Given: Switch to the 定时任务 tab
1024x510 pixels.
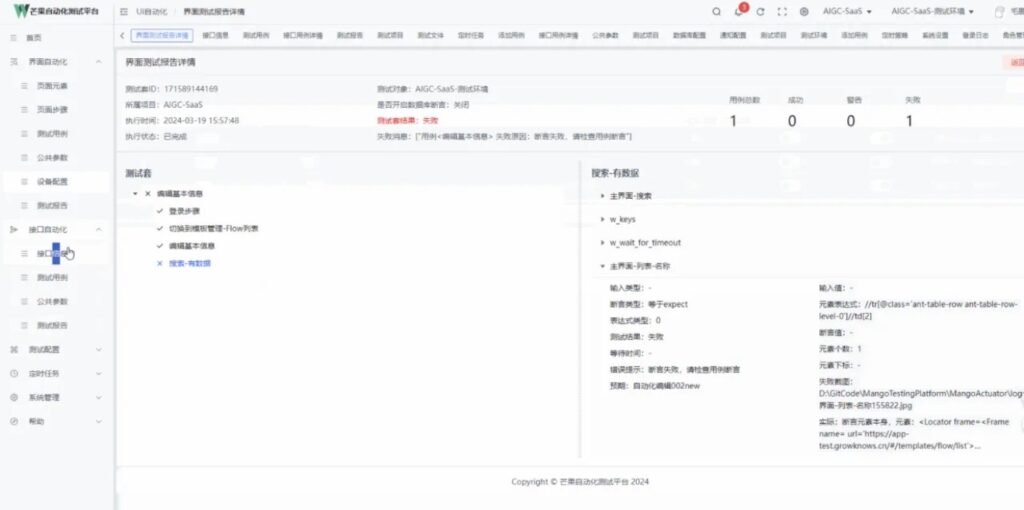Looking at the screenshot, I should pyautogui.click(x=471, y=35).
